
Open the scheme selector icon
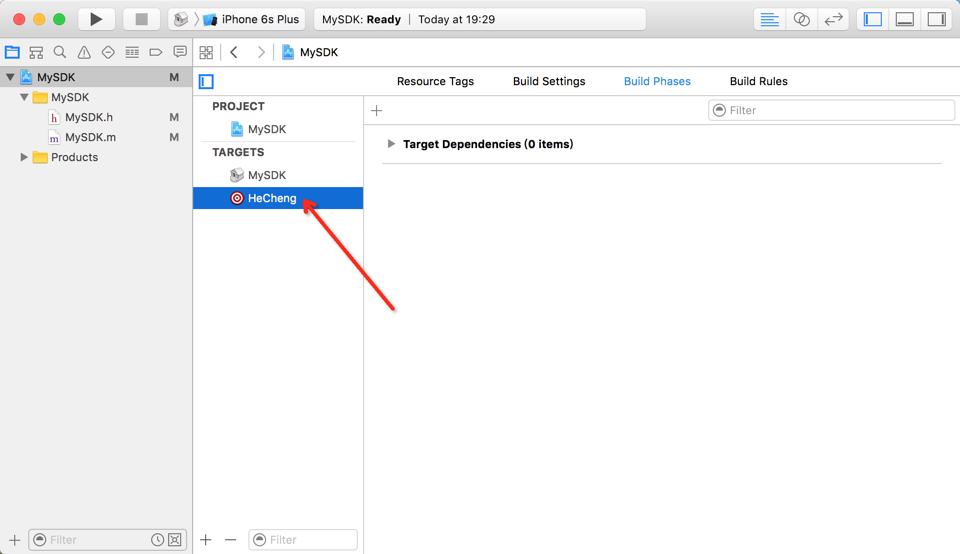tap(181, 19)
